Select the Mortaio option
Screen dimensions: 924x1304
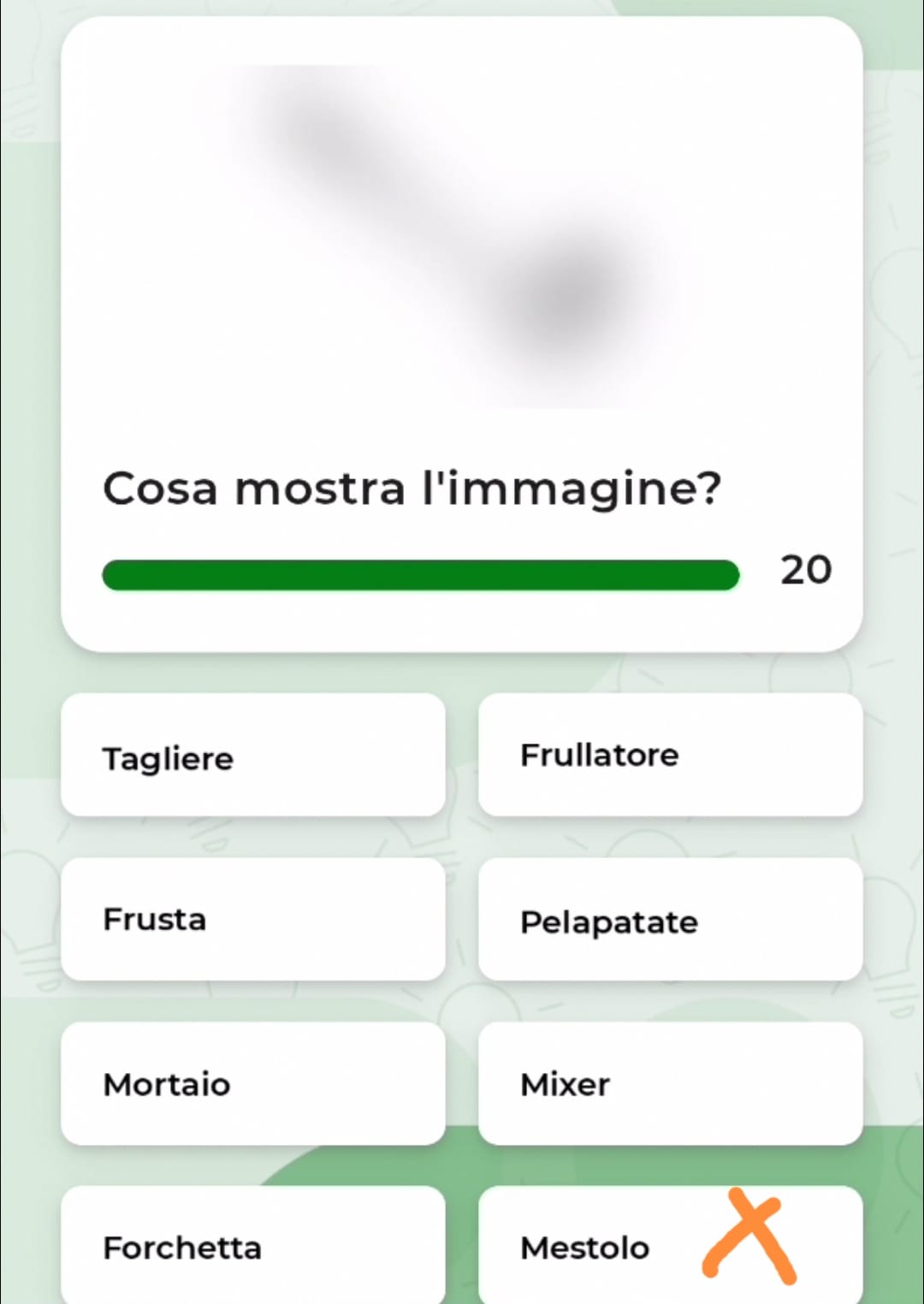click(x=253, y=1084)
